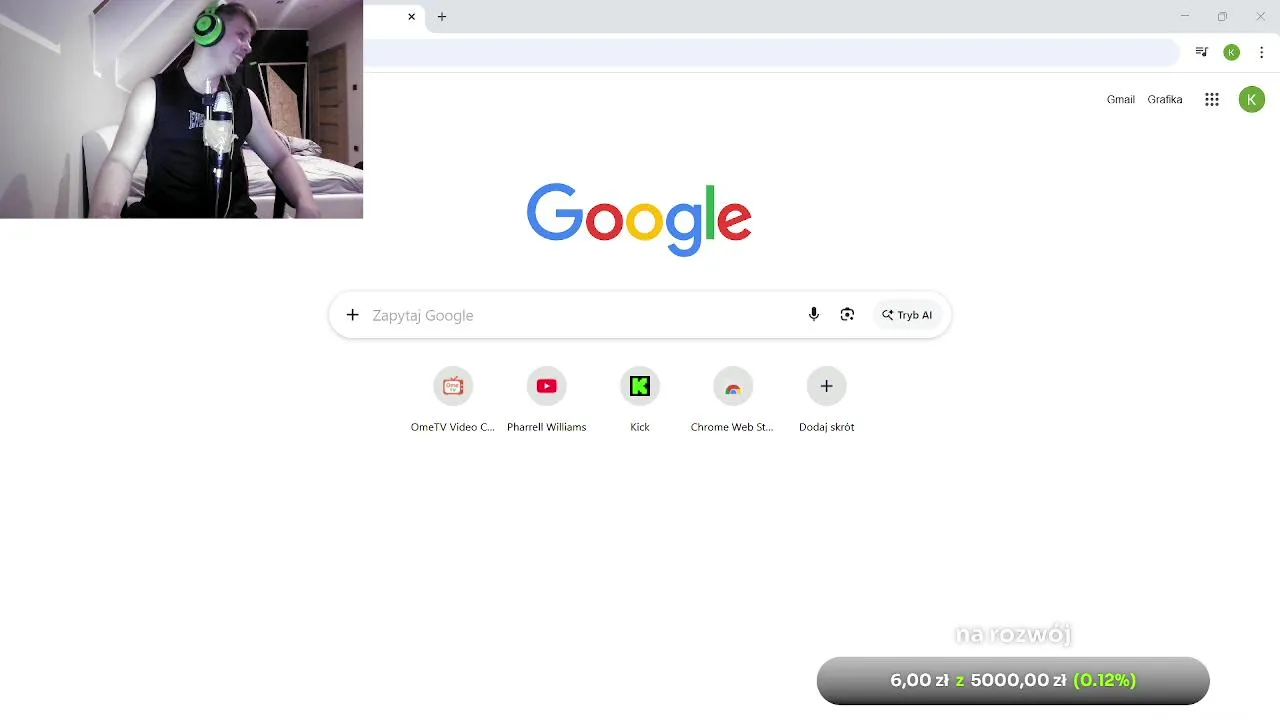Open the Gmail link
This screenshot has width=1280, height=720.
[1121, 99]
